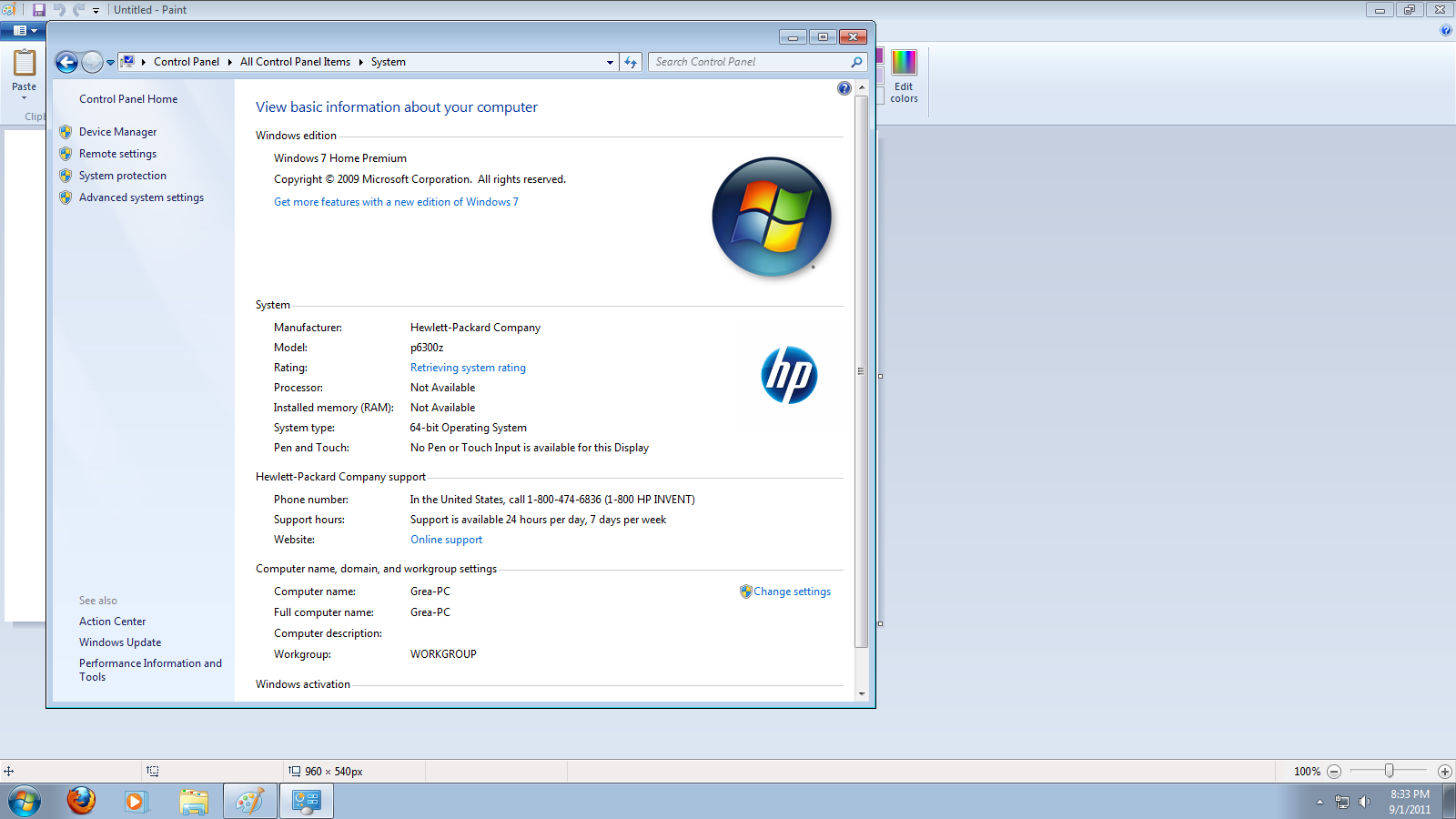Click the network icon in the system tray
Viewport: 1456px width, 819px height.
click(1342, 802)
